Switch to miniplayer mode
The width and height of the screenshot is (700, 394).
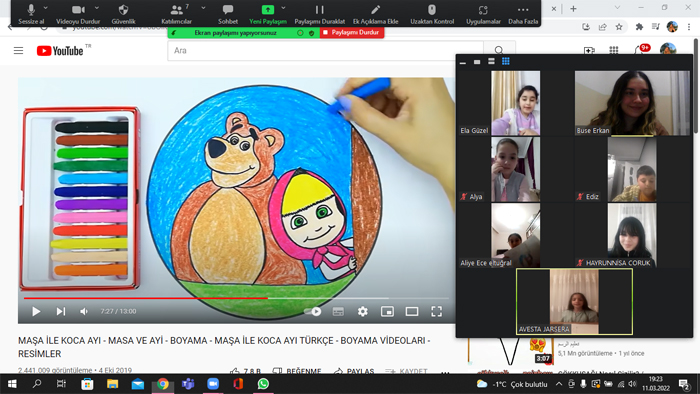pyautogui.click(x=387, y=311)
